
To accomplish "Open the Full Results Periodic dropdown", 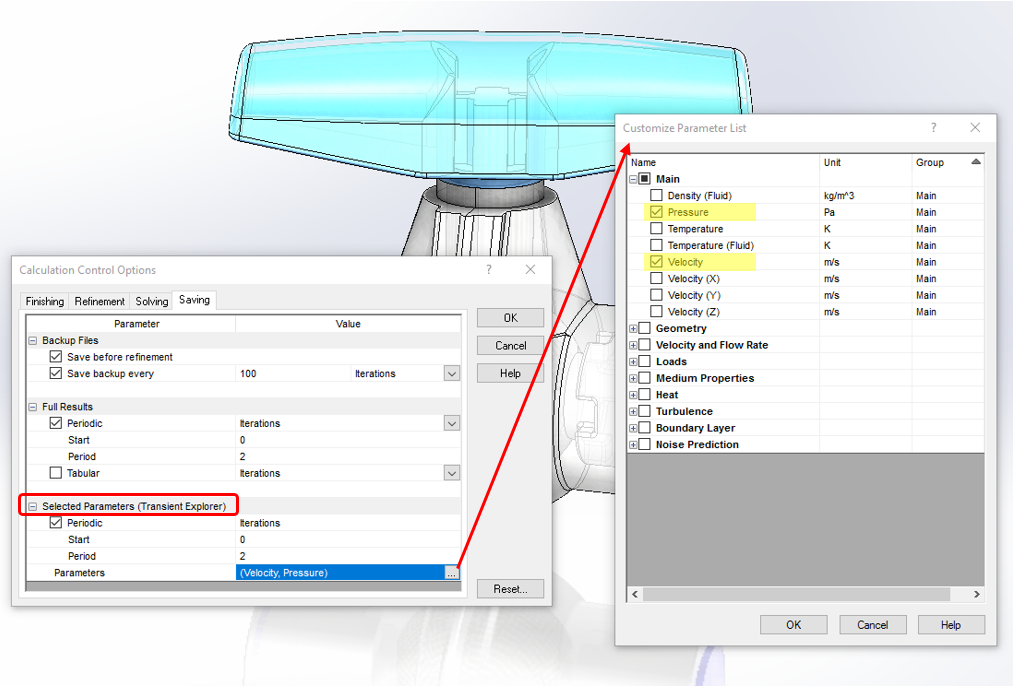I will [452, 424].
